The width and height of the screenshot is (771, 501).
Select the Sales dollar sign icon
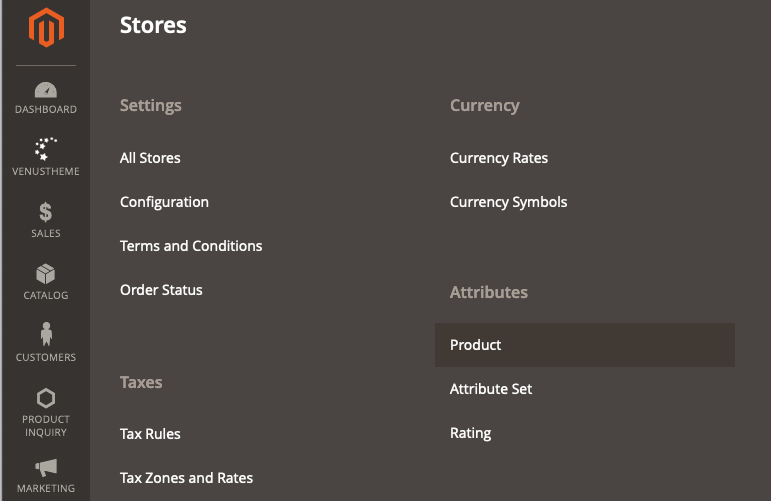46,212
